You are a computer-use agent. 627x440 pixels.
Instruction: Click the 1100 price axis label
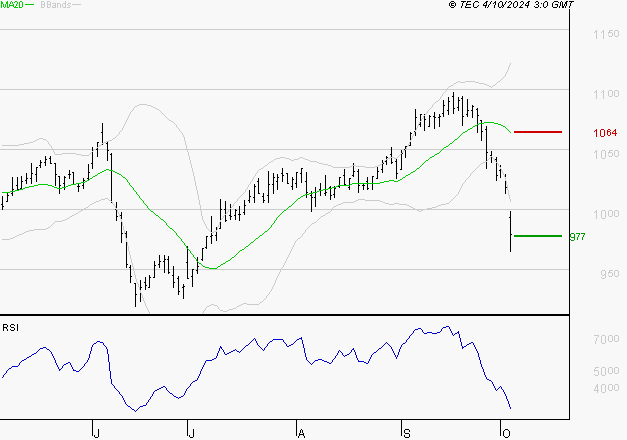pyautogui.click(x=606, y=94)
